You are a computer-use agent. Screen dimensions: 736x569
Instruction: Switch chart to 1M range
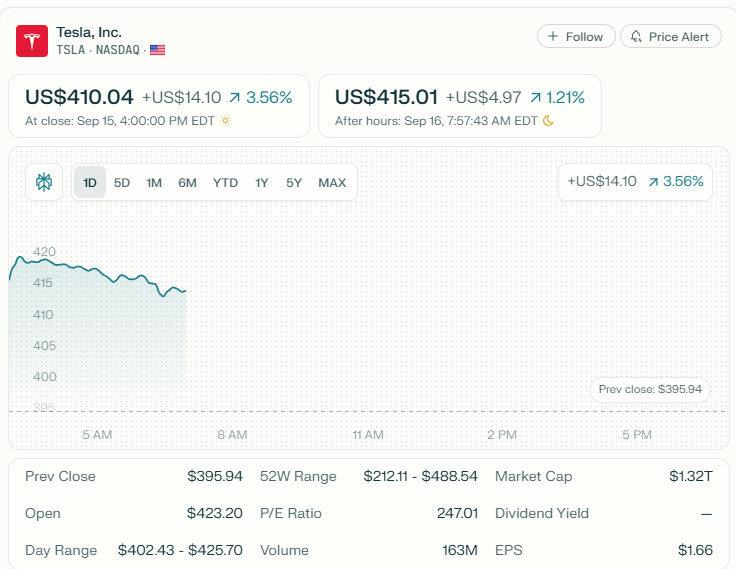154,182
